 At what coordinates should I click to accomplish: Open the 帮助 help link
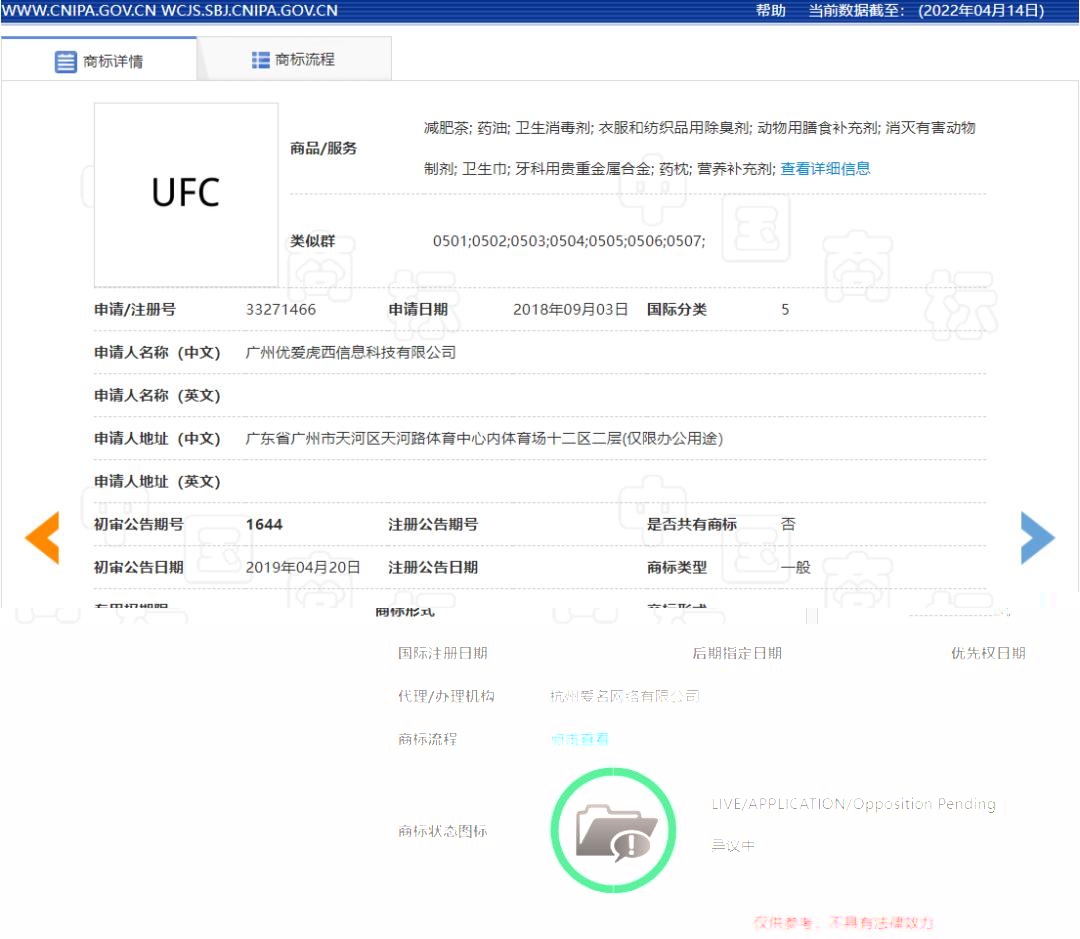(770, 11)
